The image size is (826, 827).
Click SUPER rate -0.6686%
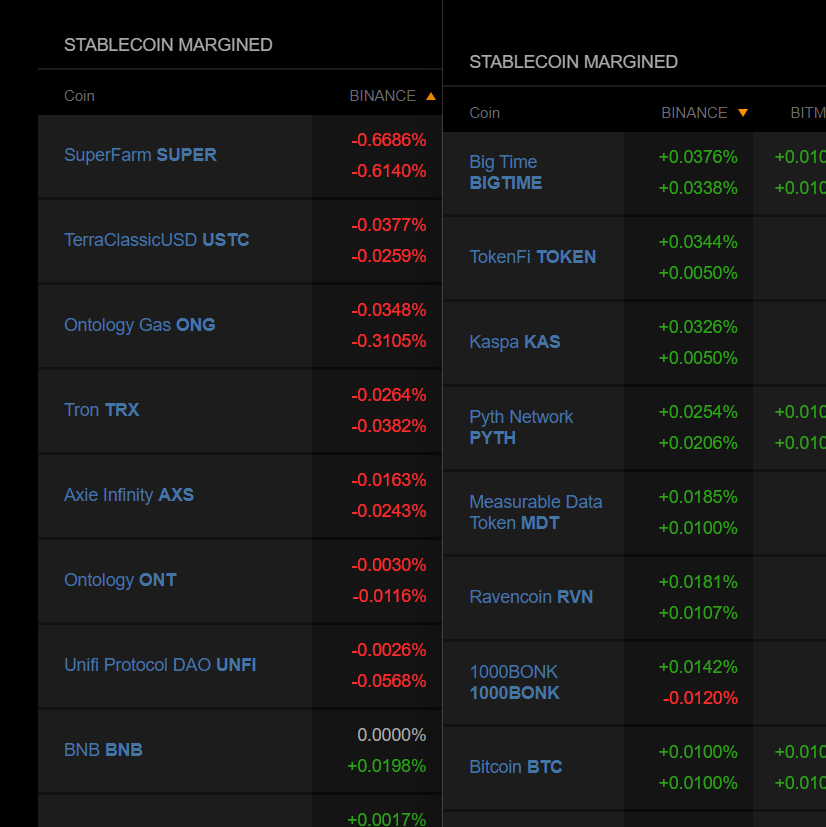pos(389,140)
